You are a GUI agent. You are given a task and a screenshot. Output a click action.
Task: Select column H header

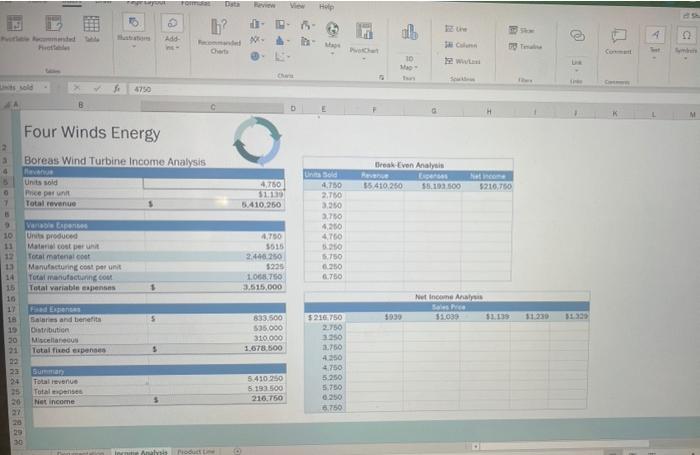489,112
